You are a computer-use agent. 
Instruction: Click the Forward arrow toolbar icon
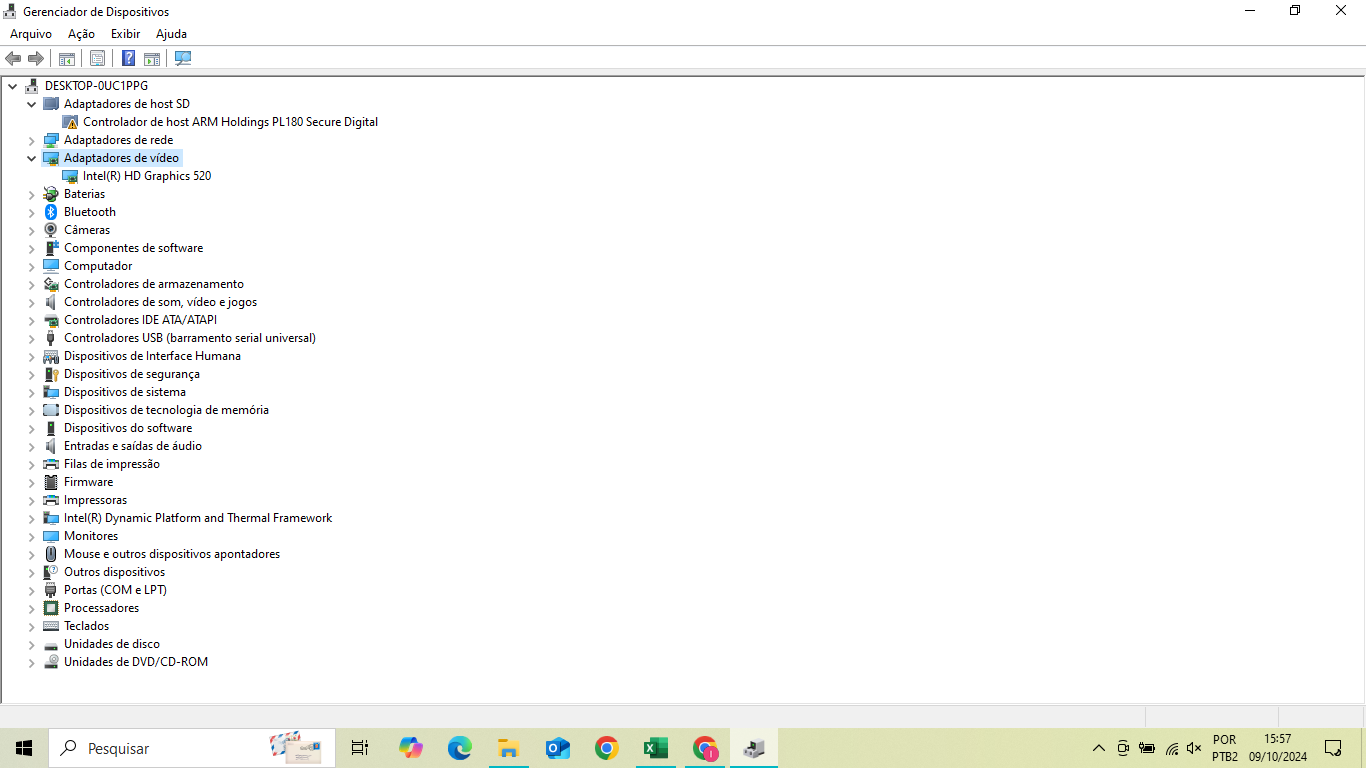(36, 58)
